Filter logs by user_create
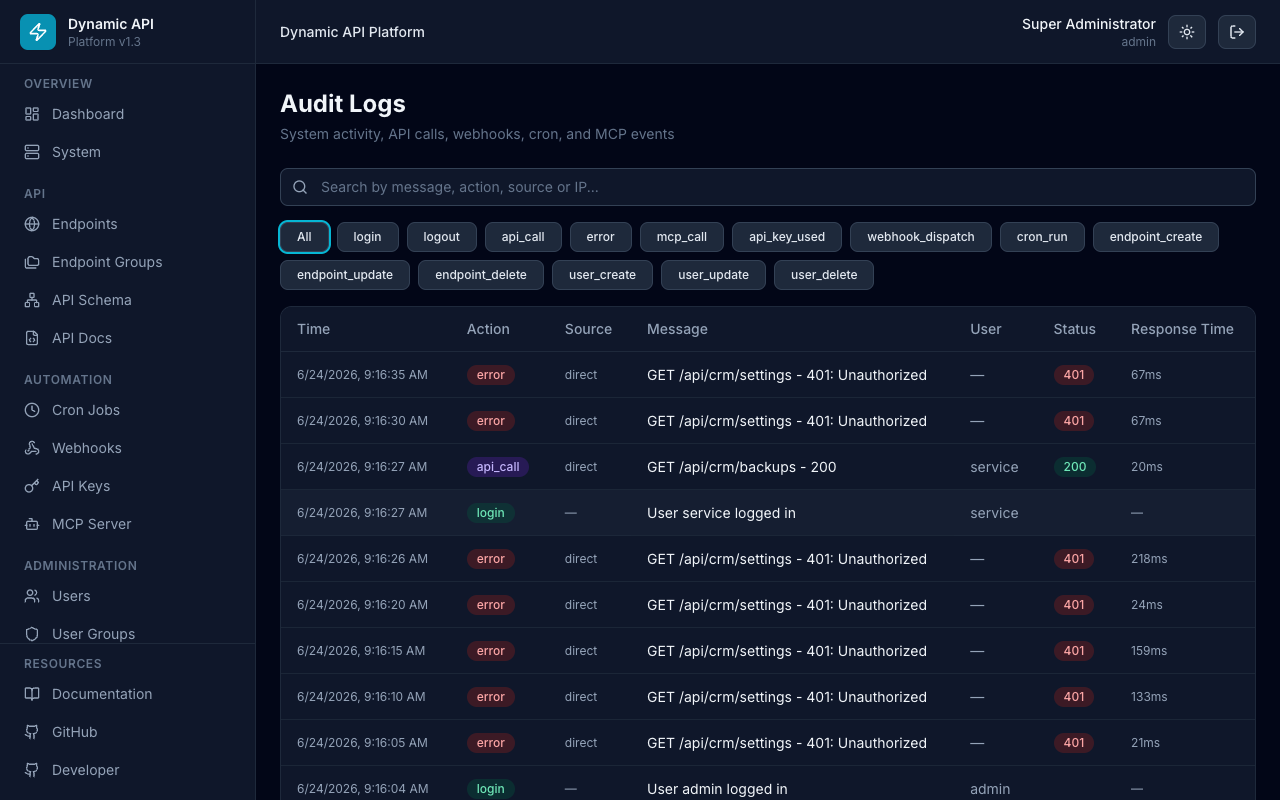The width and height of the screenshot is (1280, 800). 602,275
